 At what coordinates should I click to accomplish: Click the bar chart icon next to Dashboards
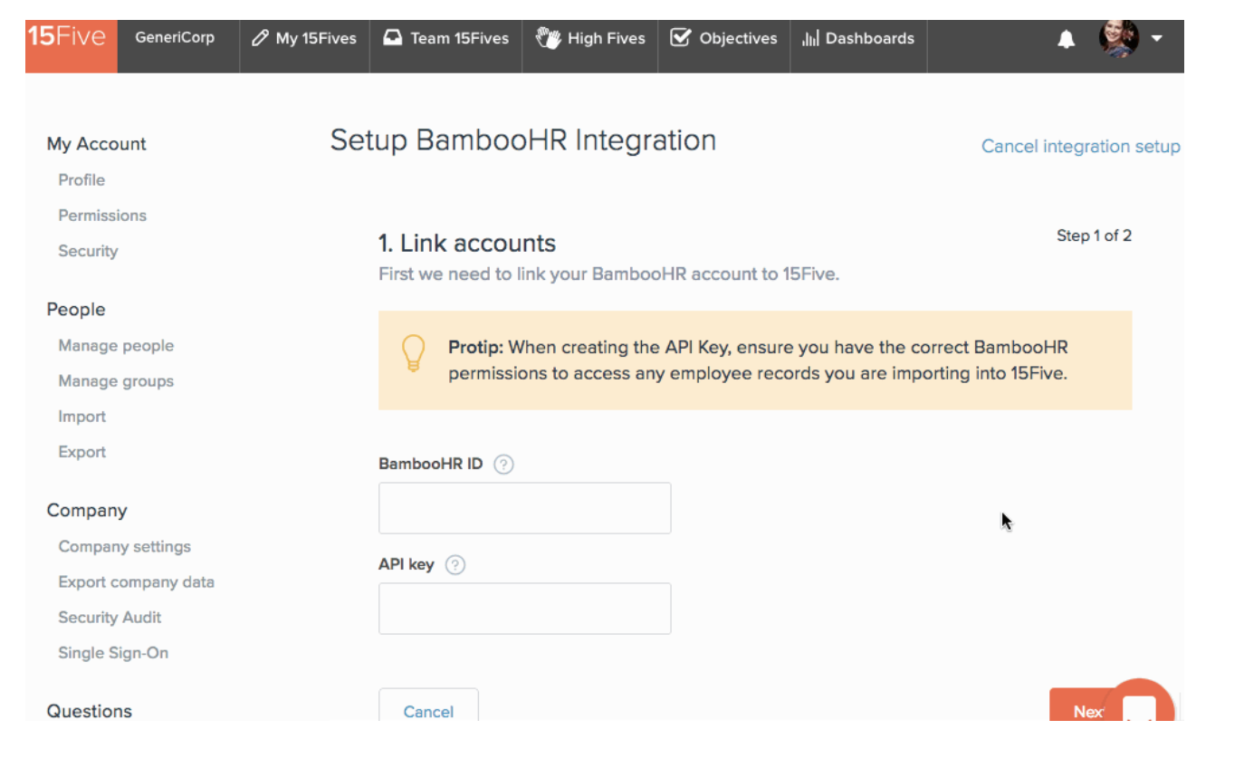click(x=809, y=38)
